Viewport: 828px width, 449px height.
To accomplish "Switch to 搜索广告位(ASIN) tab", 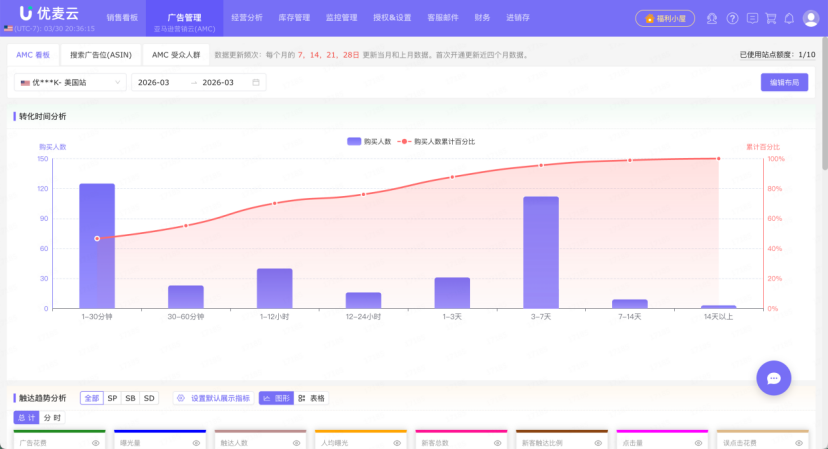I will point(99,55).
